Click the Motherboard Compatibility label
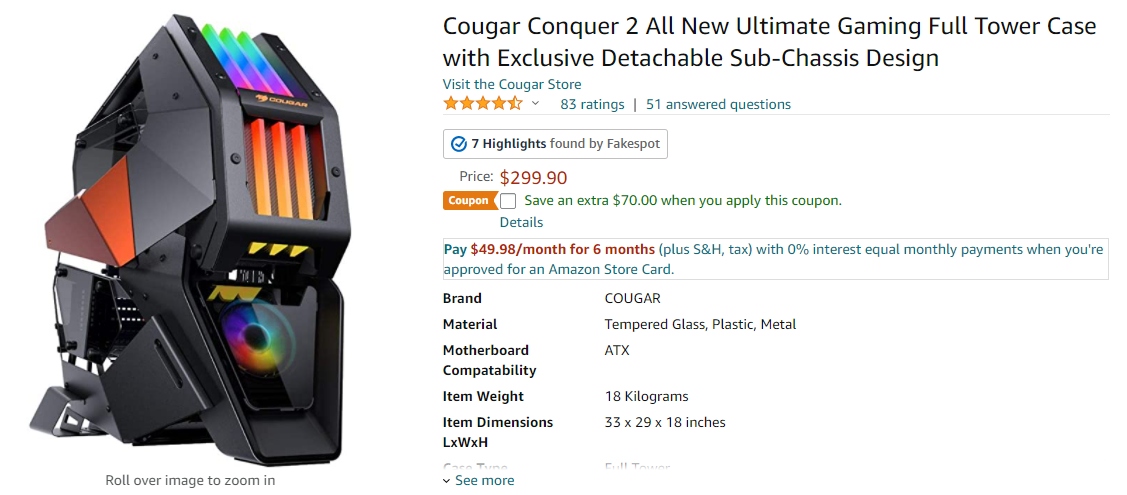The width and height of the screenshot is (1127, 495). tap(489, 360)
